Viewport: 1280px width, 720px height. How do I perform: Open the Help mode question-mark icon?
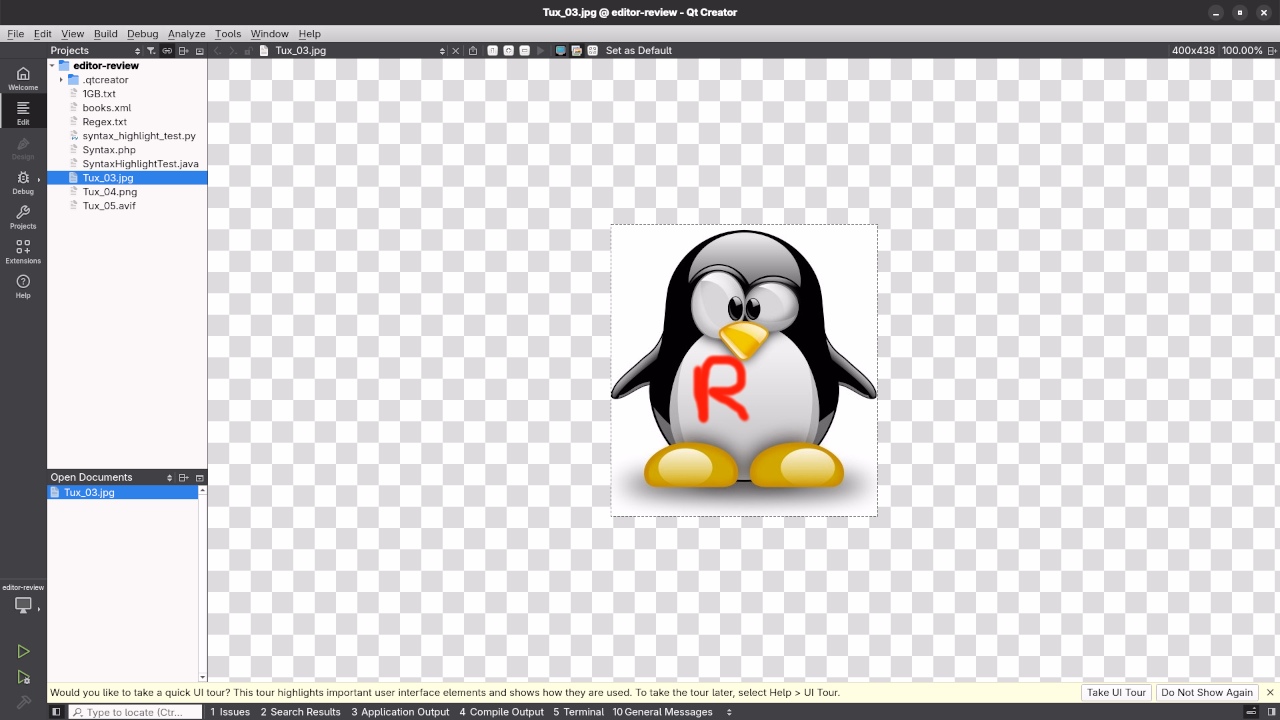click(23, 286)
